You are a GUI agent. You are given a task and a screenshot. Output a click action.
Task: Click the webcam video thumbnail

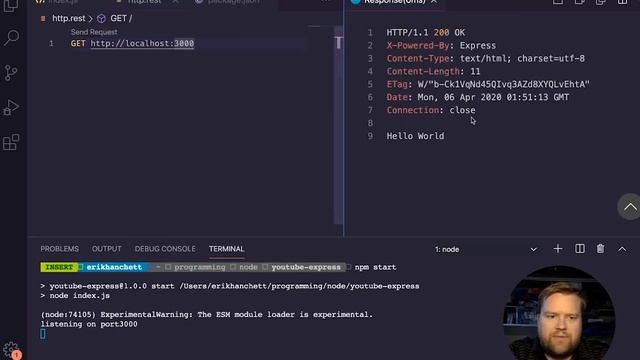[x=559, y=314]
